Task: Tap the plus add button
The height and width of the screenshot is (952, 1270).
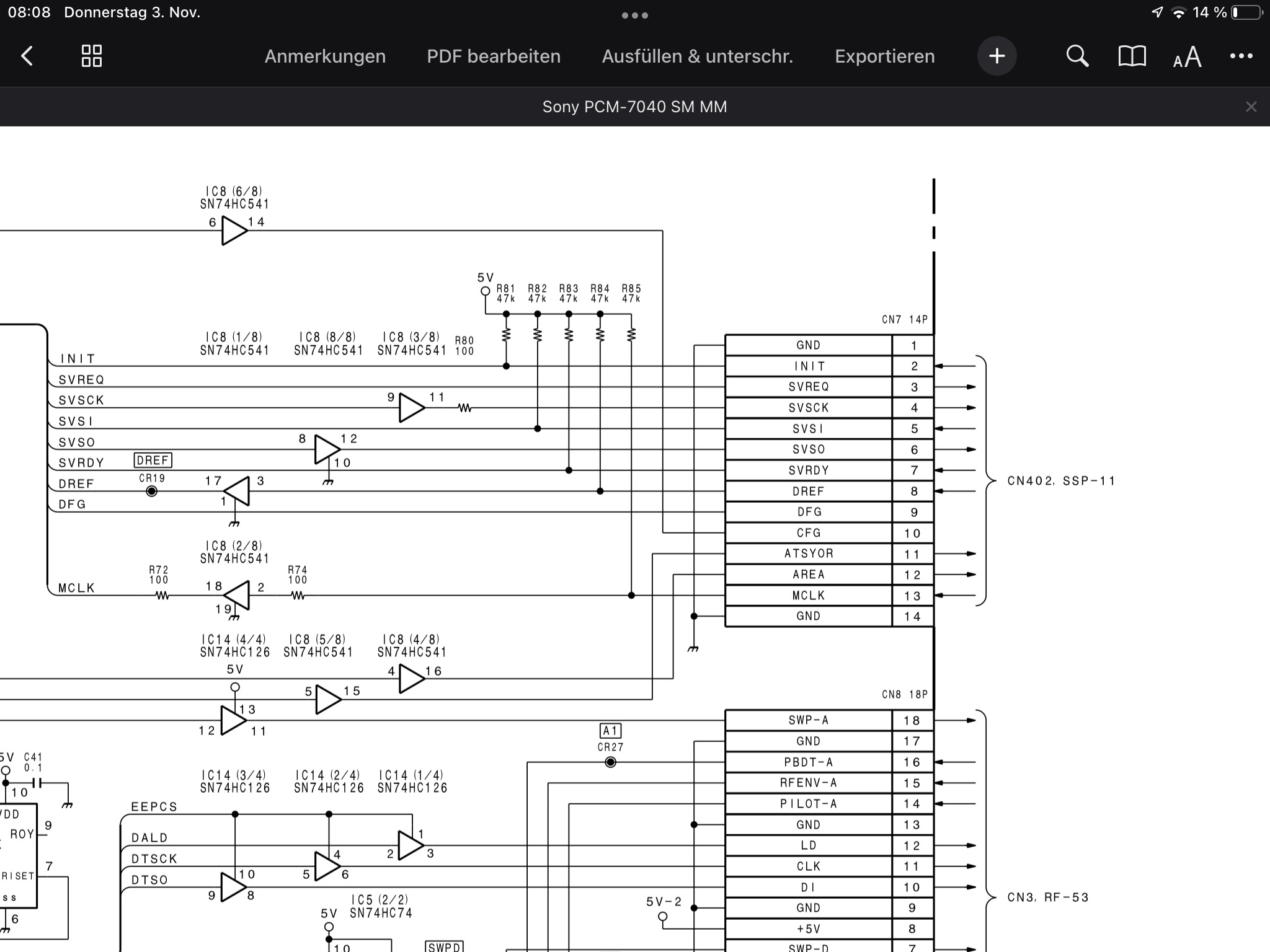Action: (997, 56)
